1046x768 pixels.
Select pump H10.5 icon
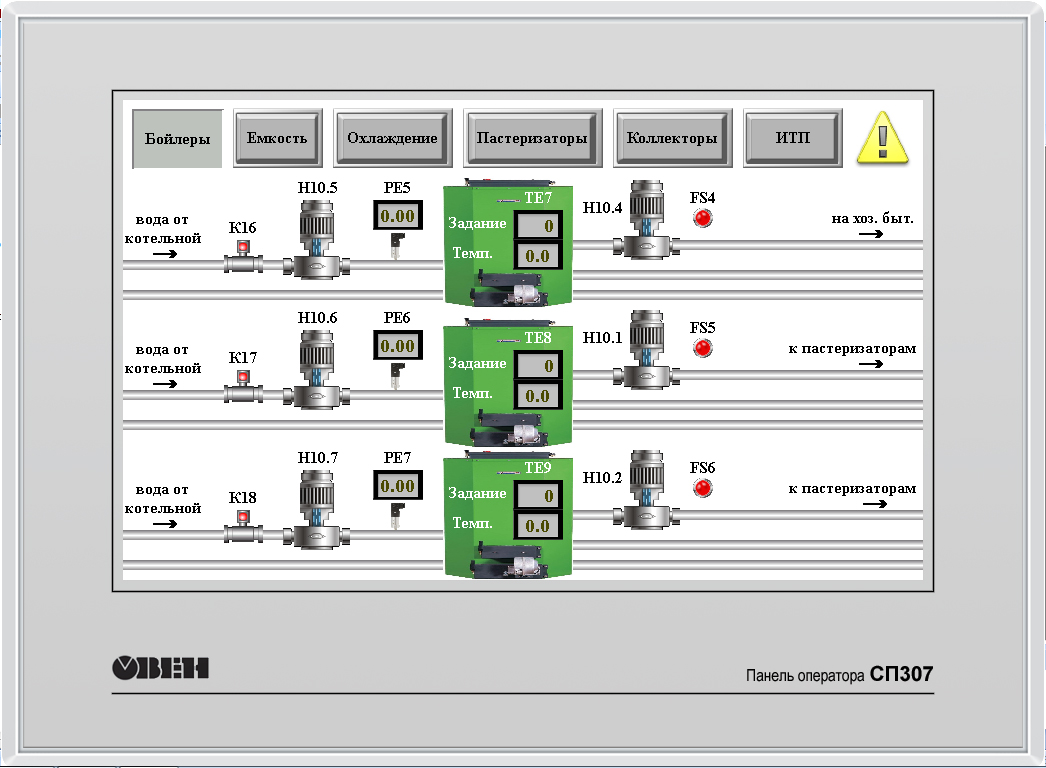[317, 240]
